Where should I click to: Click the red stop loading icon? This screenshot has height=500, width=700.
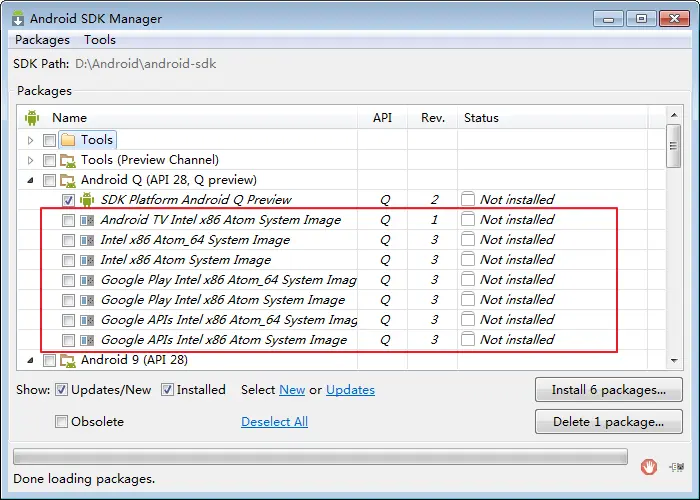(649, 466)
